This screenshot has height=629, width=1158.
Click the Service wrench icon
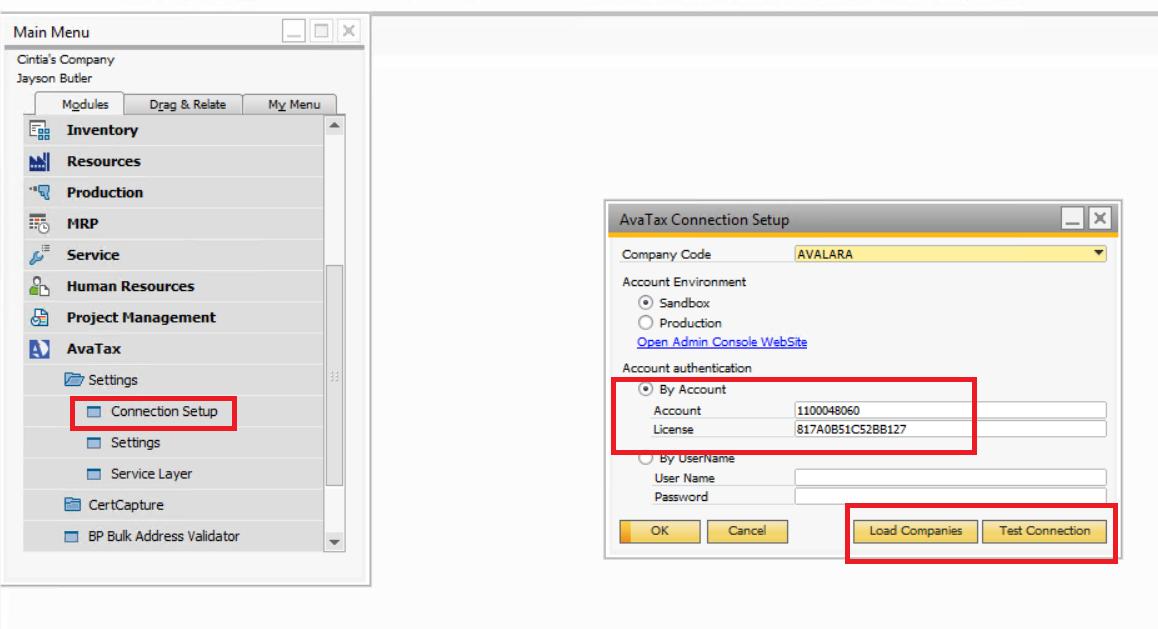pos(39,255)
